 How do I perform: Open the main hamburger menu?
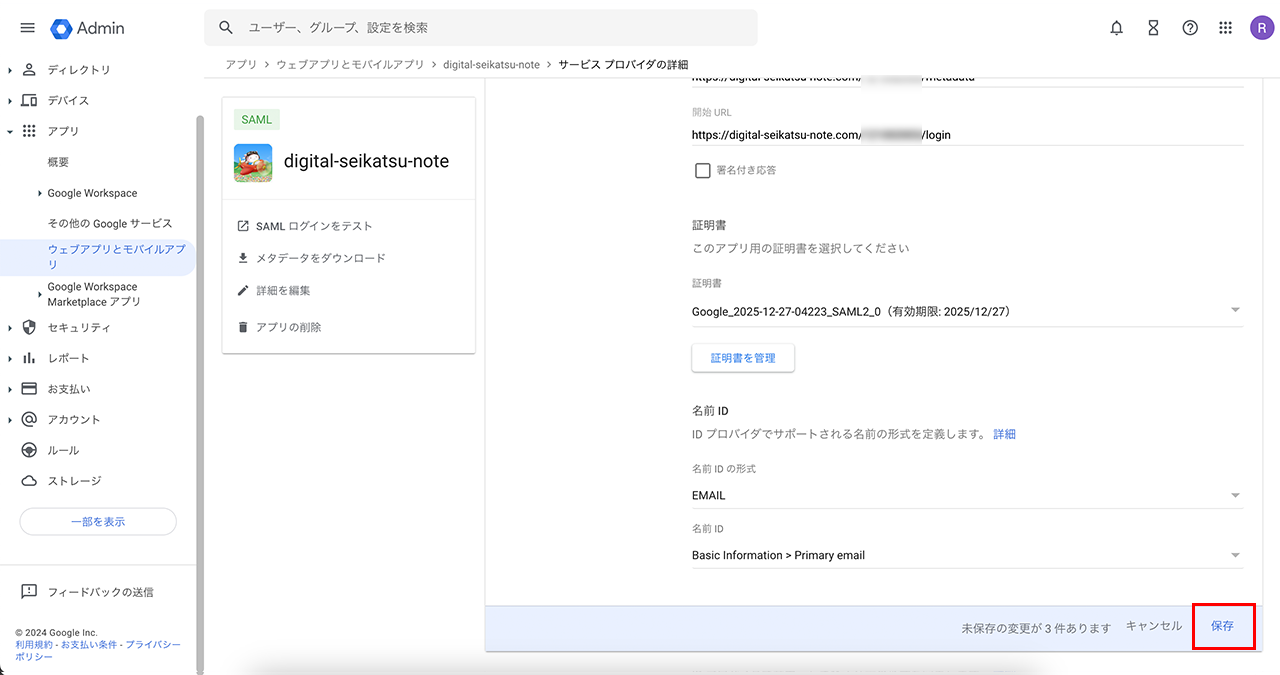pos(27,28)
